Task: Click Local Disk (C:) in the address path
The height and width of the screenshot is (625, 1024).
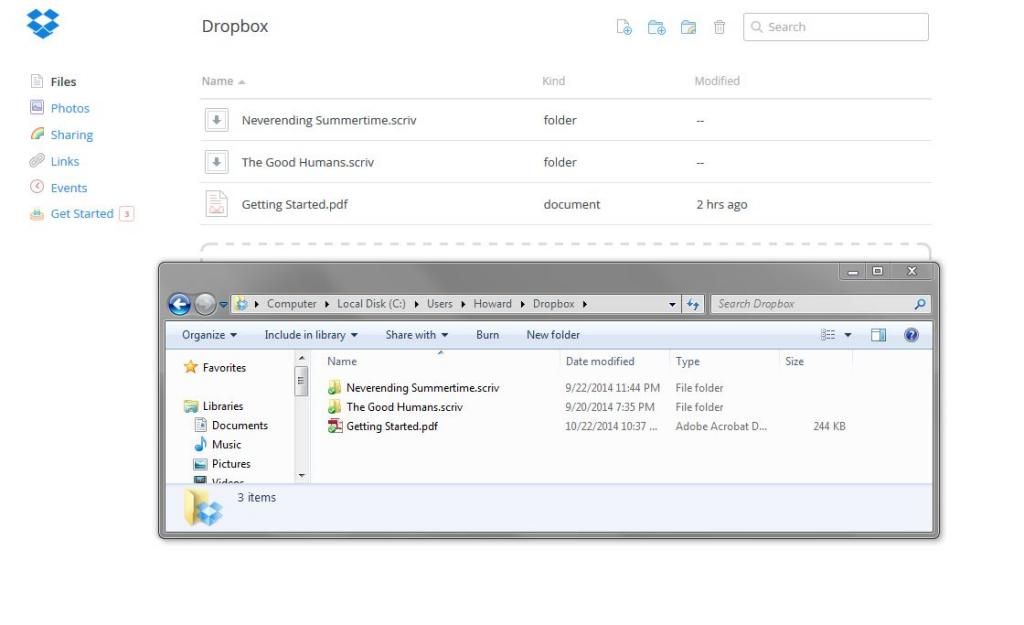Action: point(371,304)
